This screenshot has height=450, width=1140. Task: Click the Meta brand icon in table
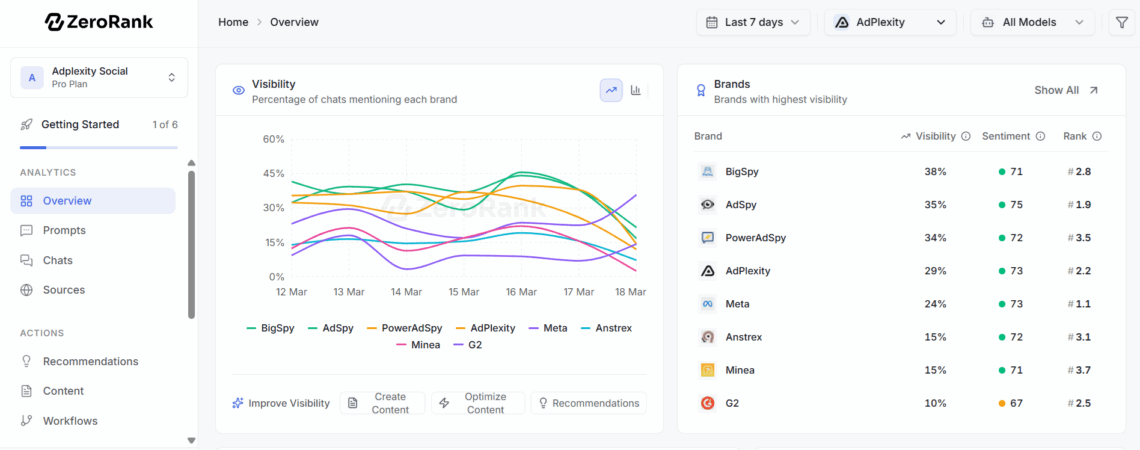[707, 304]
